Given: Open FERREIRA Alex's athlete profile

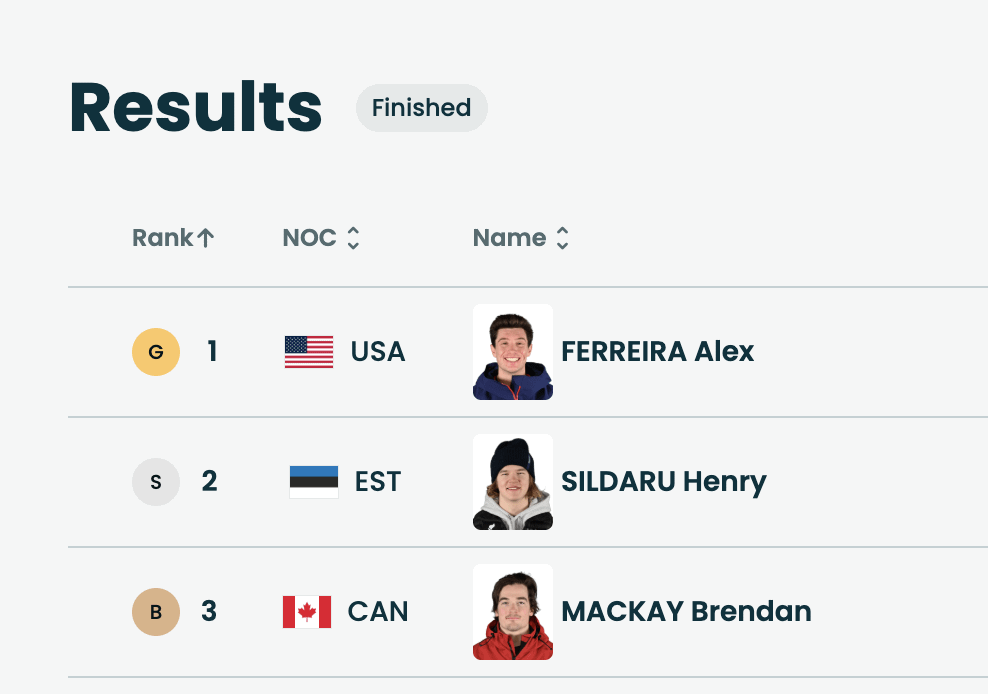Looking at the screenshot, I should click(x=657, y=352).
